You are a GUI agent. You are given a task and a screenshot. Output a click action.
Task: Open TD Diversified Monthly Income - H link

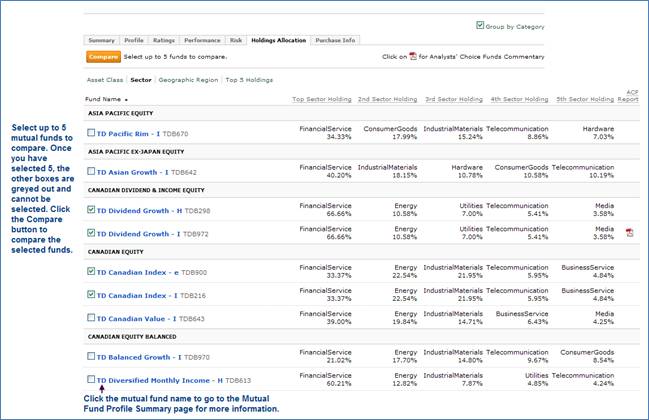(160, 380)
